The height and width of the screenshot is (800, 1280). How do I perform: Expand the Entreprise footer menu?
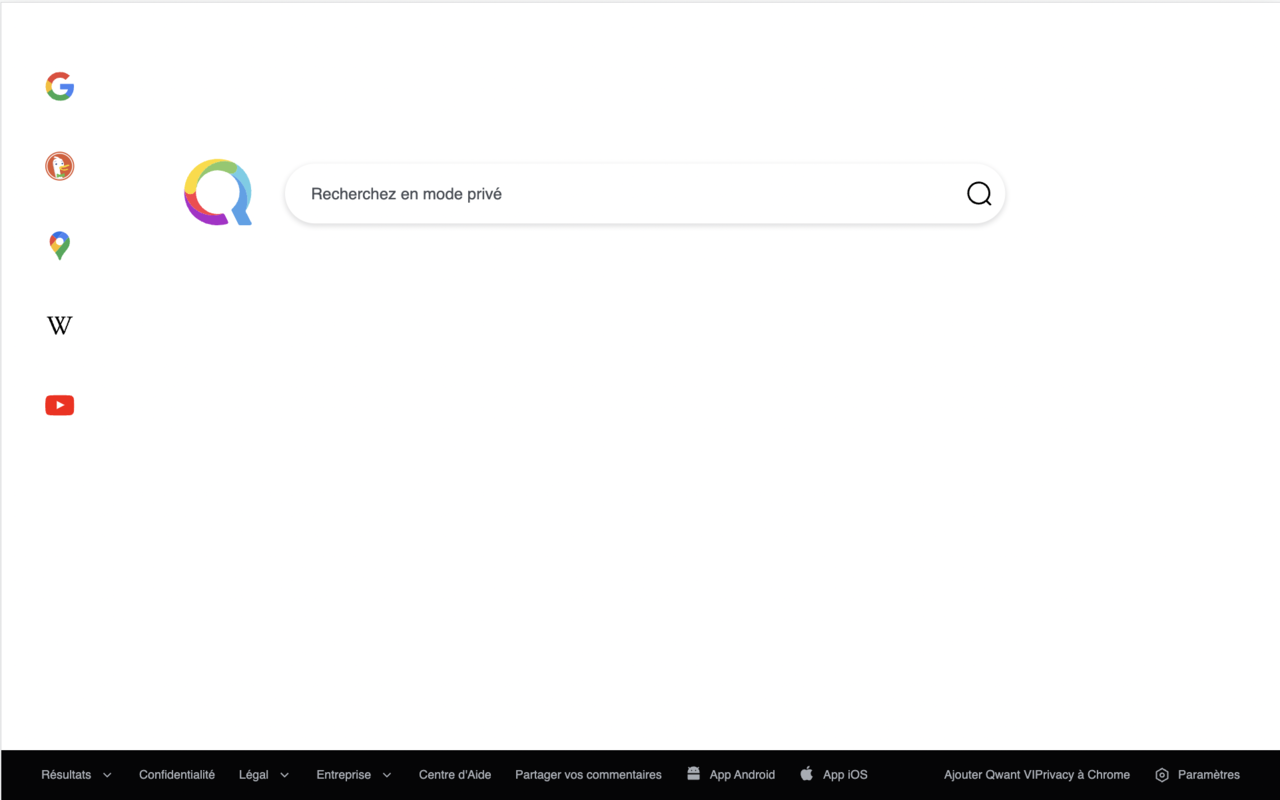click(354, 775)
